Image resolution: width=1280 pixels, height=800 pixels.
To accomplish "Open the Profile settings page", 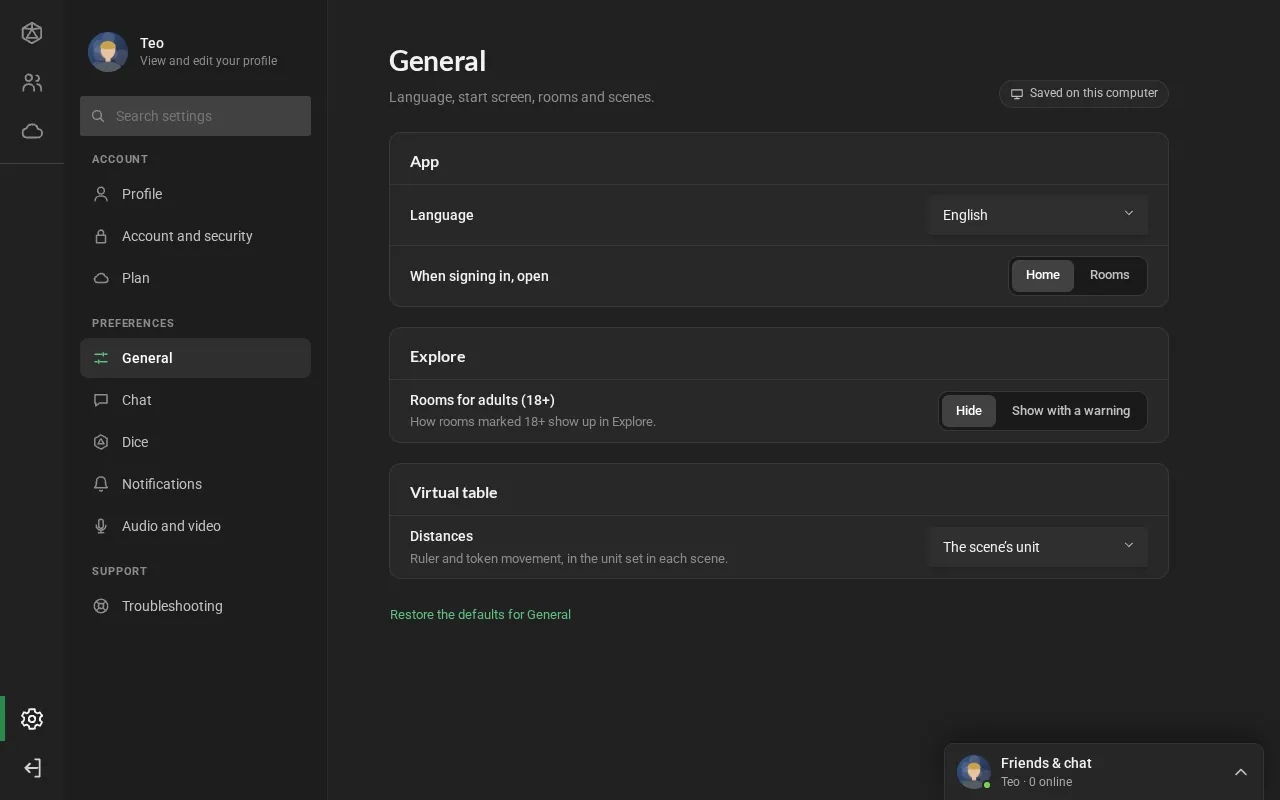I will pos(195,194).
